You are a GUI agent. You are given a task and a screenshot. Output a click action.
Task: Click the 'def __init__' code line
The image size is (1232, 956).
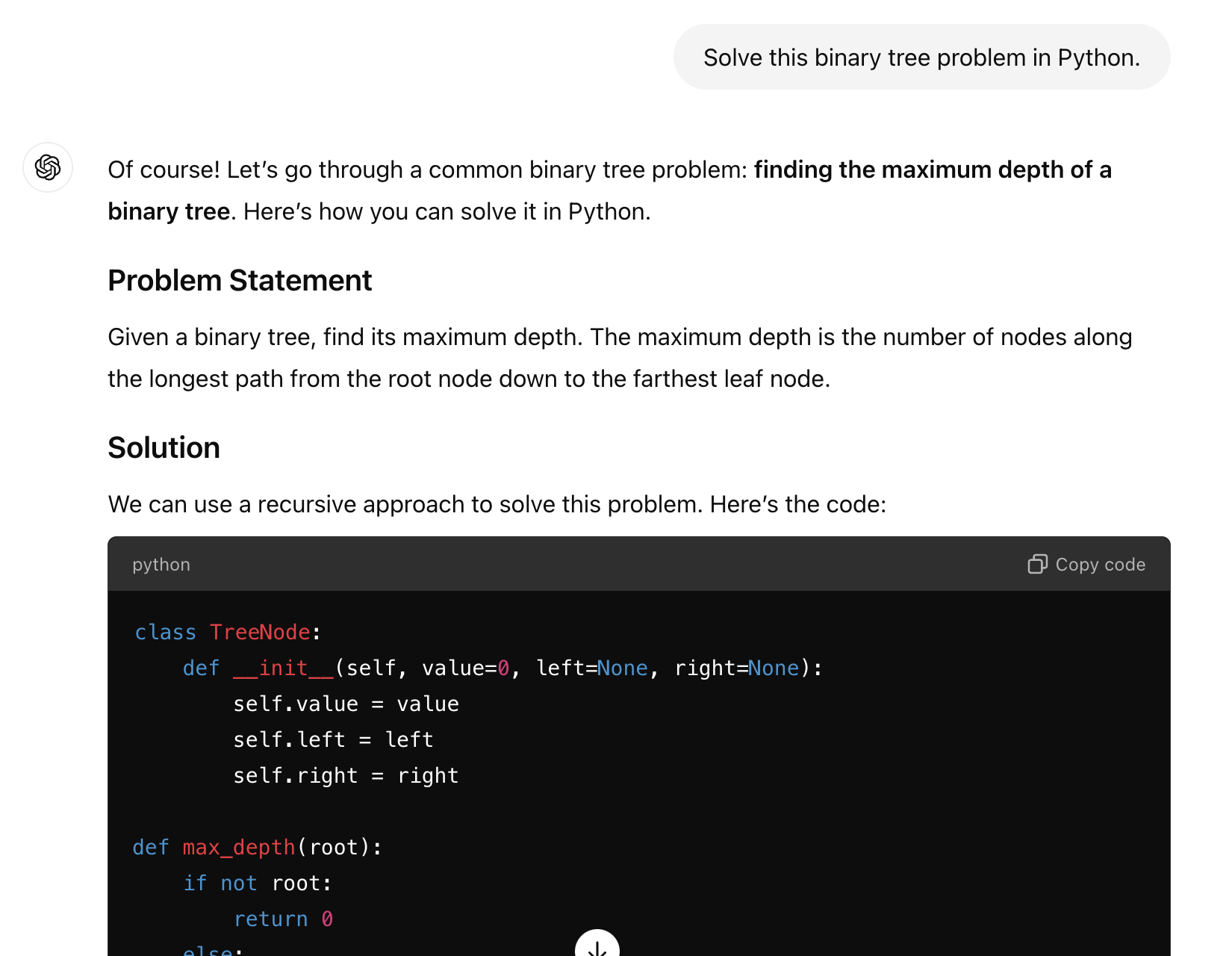point(503,668)
